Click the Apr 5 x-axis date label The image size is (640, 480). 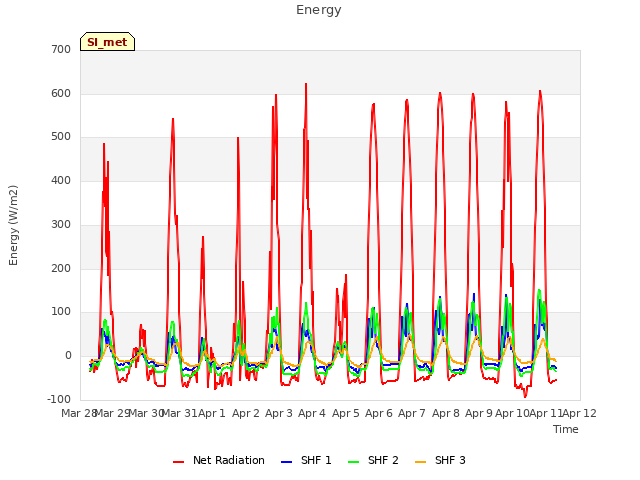click(346, 413)
